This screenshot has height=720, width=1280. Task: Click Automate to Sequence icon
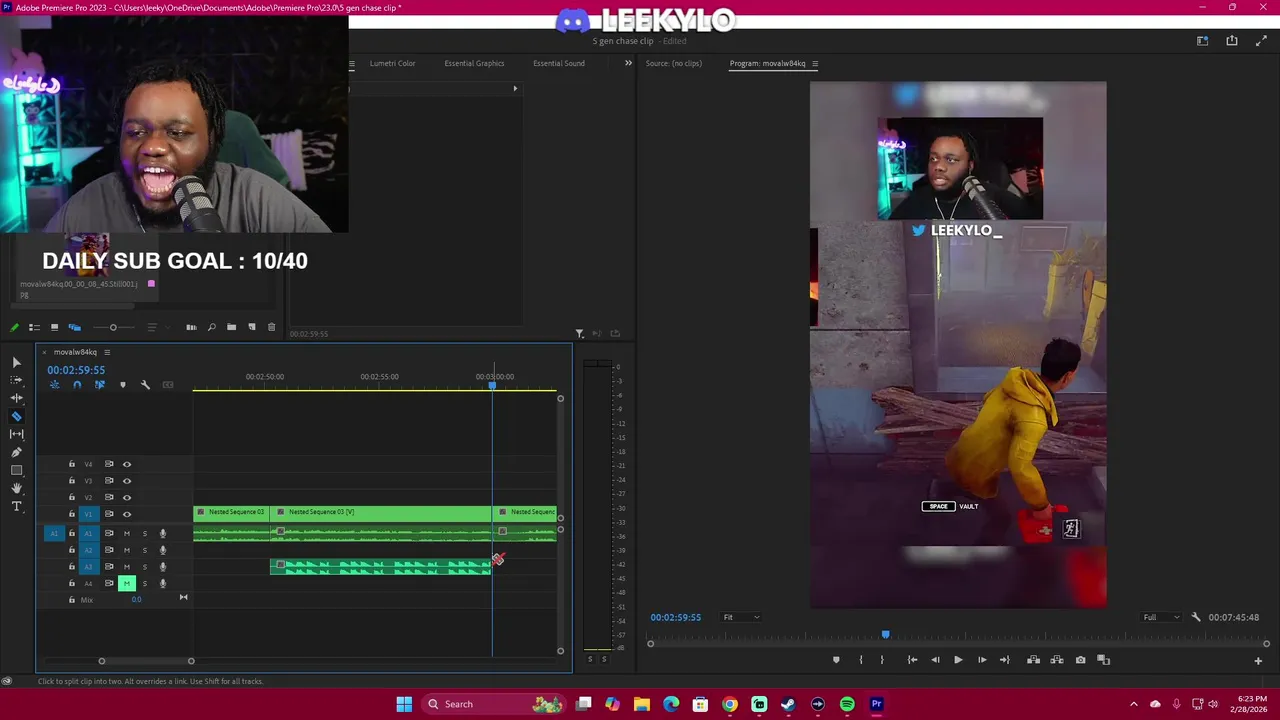(x=191, y=327)
